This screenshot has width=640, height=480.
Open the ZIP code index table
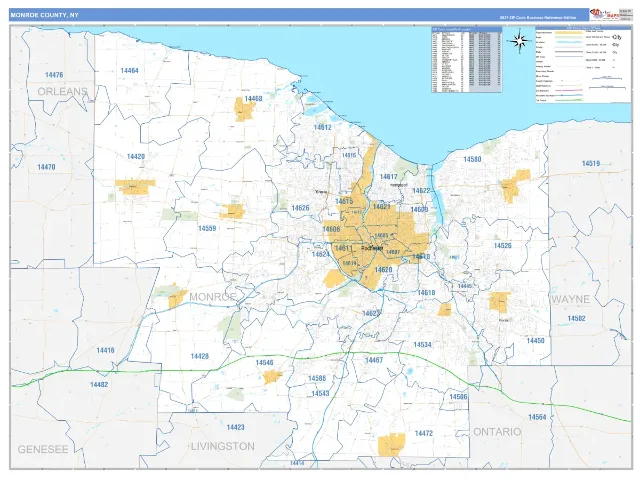click(x=467, y=60)
